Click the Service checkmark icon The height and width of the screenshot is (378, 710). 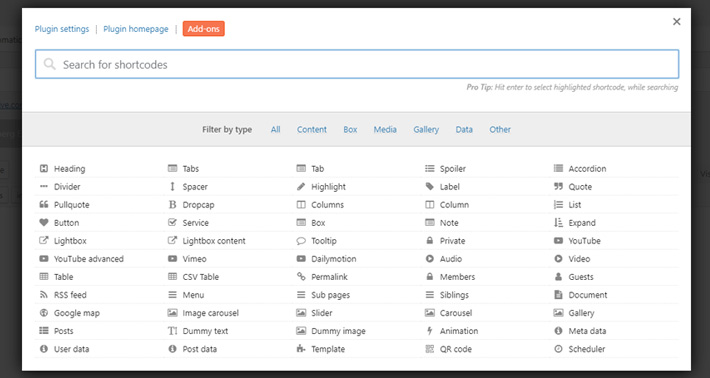click(173, 223)
